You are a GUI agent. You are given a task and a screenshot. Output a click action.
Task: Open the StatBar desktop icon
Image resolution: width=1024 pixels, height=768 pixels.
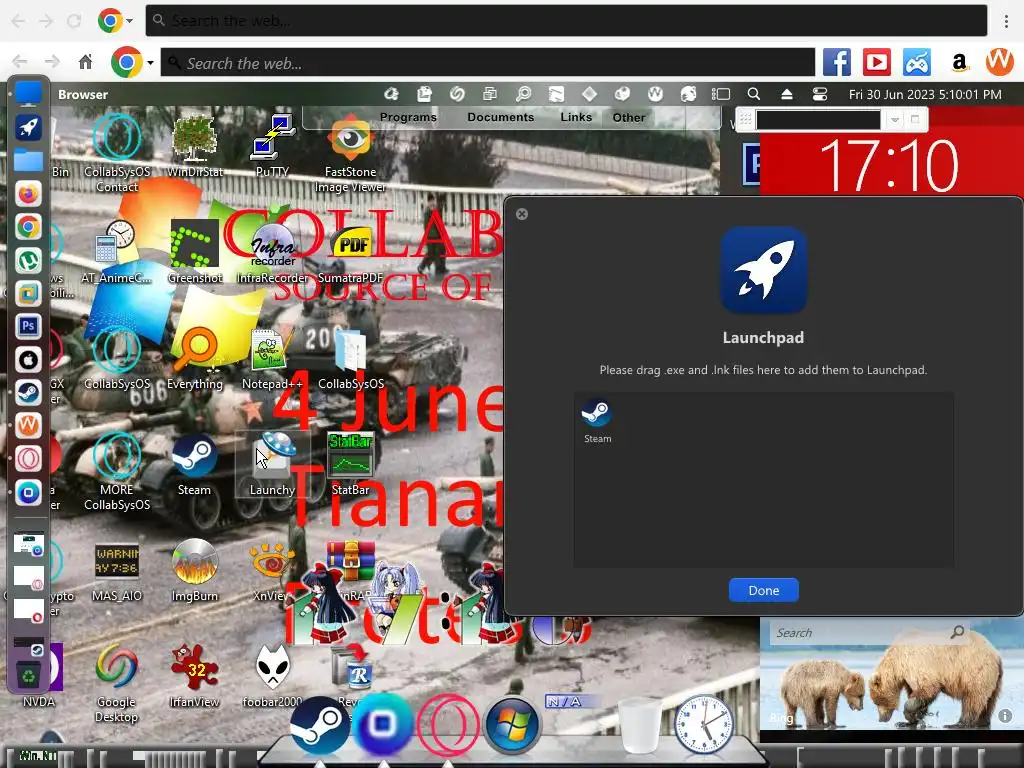350,464
